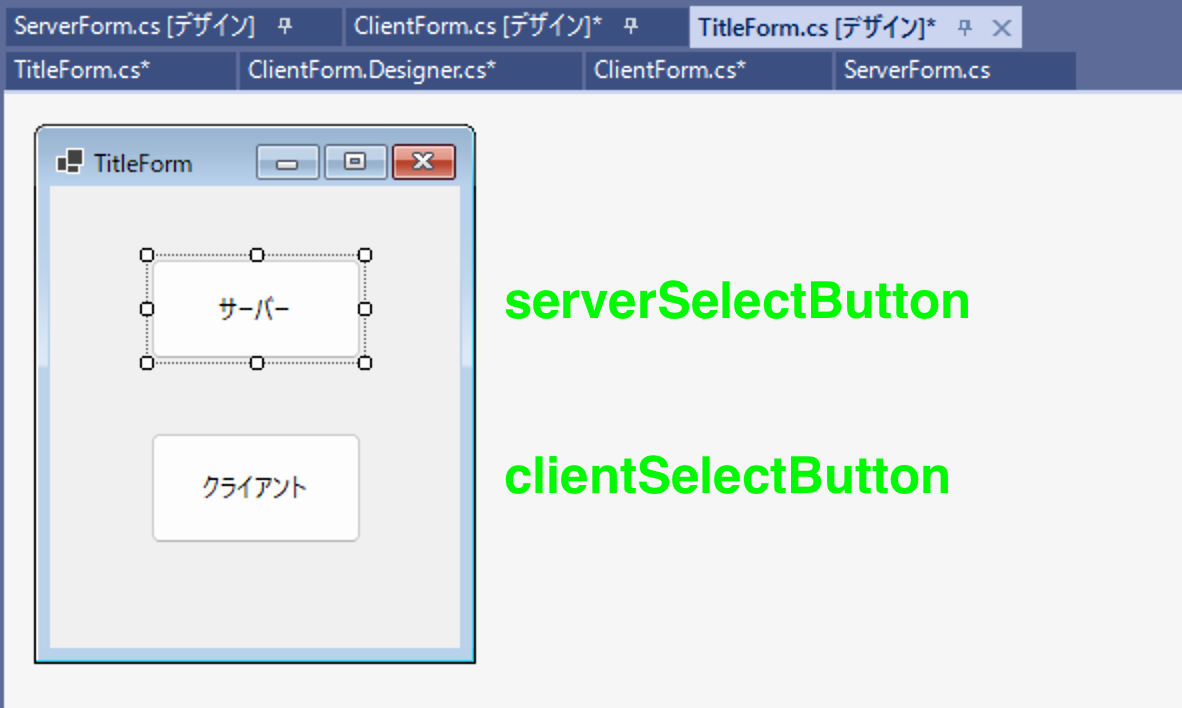Select the クライアント clientSelectButton
Viewport: 1182px width, 708px height.
256,487
